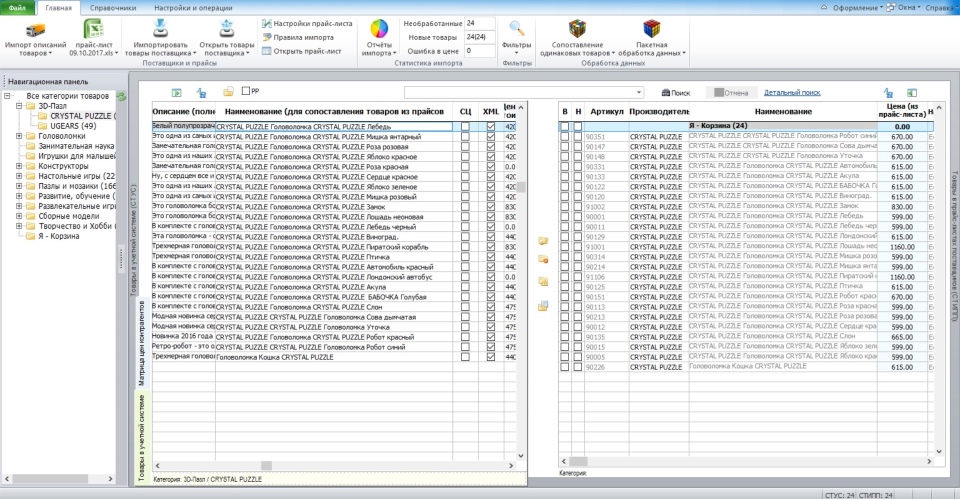
Task: Click the Наименование column header in the right table
Action: [782, 111]
